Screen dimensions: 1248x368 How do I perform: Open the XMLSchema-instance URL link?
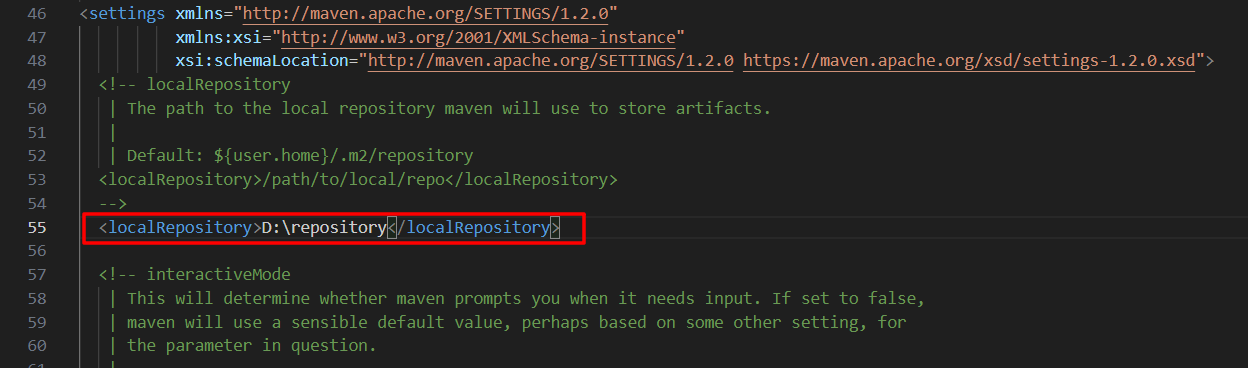(479, 38)
